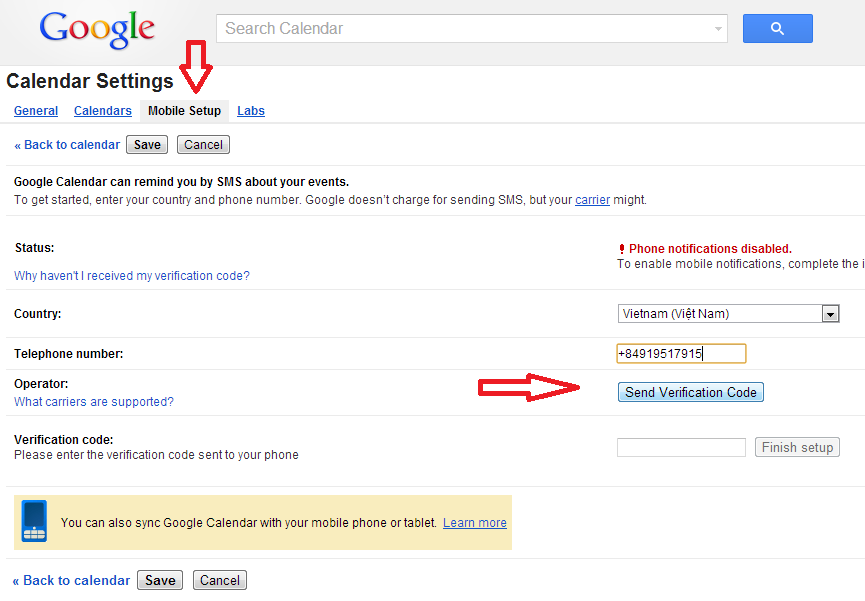
Task: Open the carrier link
Action: click(592, 200)
